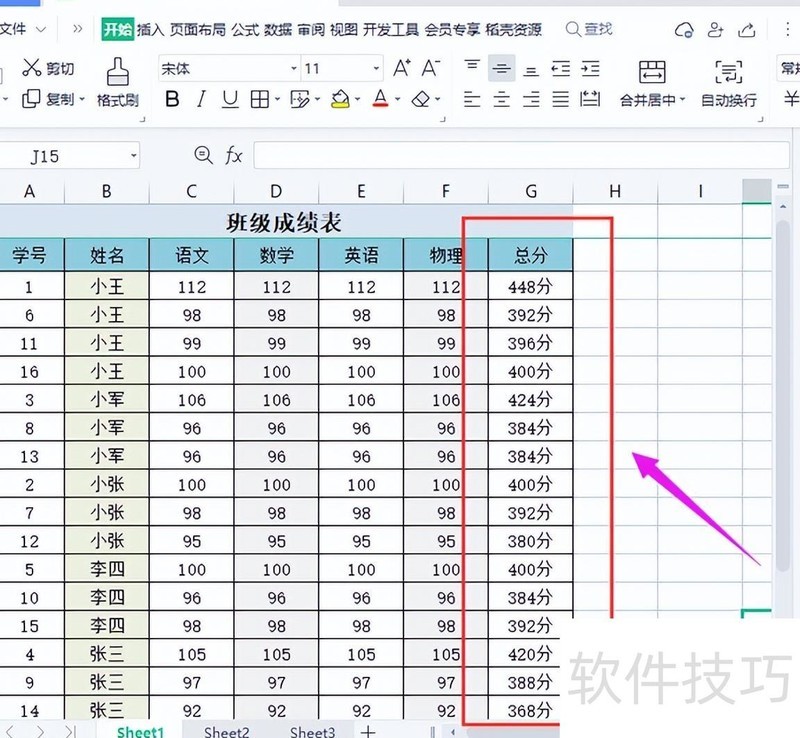
Task: Increase font size with A+ icon
Action: point(402,69)
